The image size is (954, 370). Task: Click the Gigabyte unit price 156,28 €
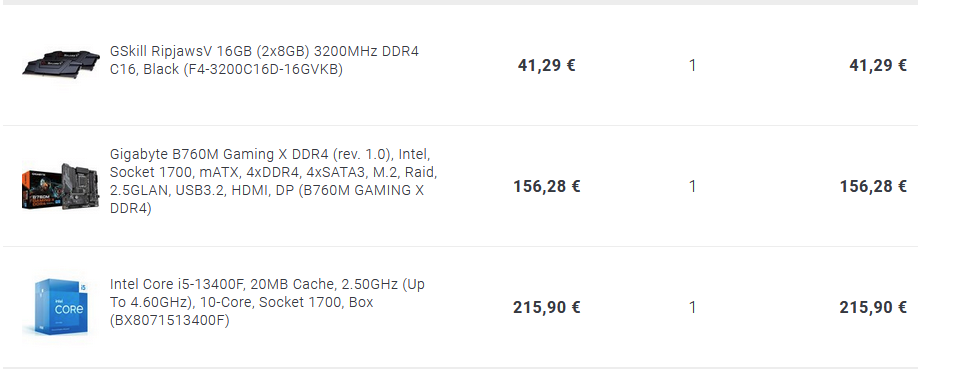(x=546, y=186)
